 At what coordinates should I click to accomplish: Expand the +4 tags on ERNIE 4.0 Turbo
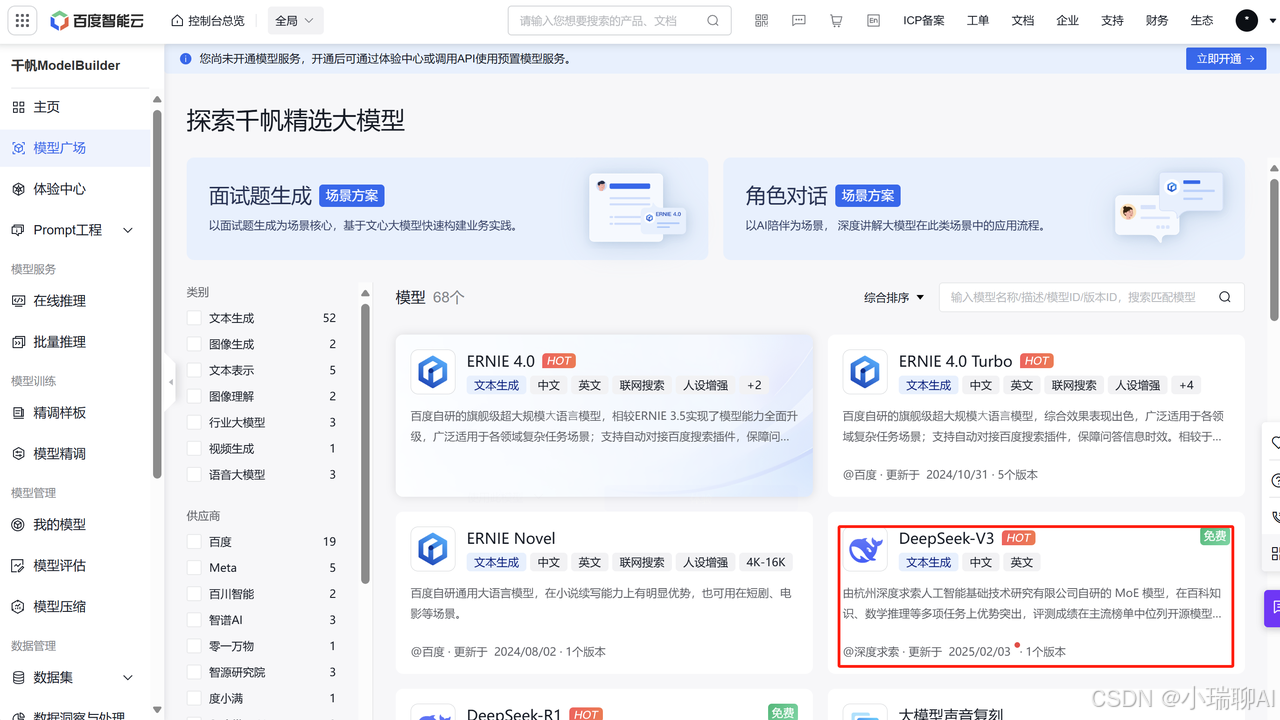1186,385
